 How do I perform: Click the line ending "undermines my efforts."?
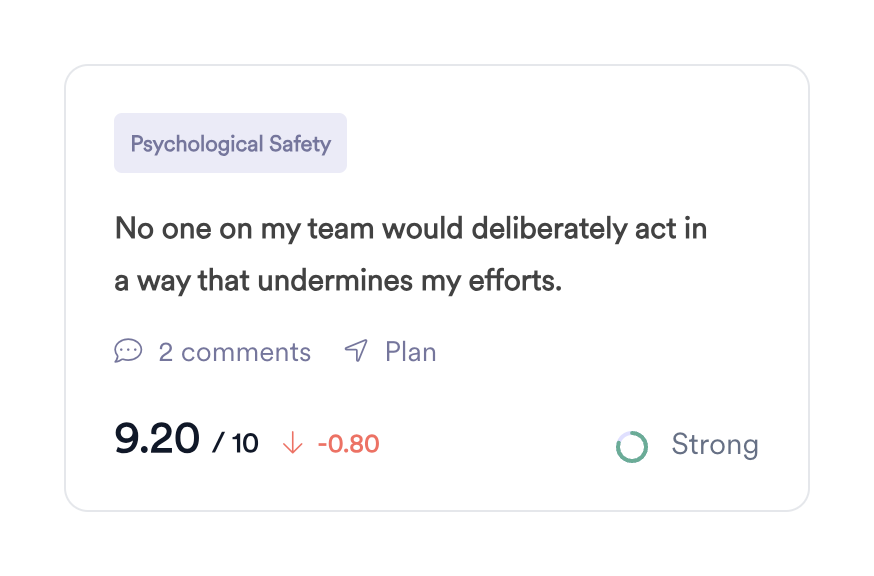[338, 281]
